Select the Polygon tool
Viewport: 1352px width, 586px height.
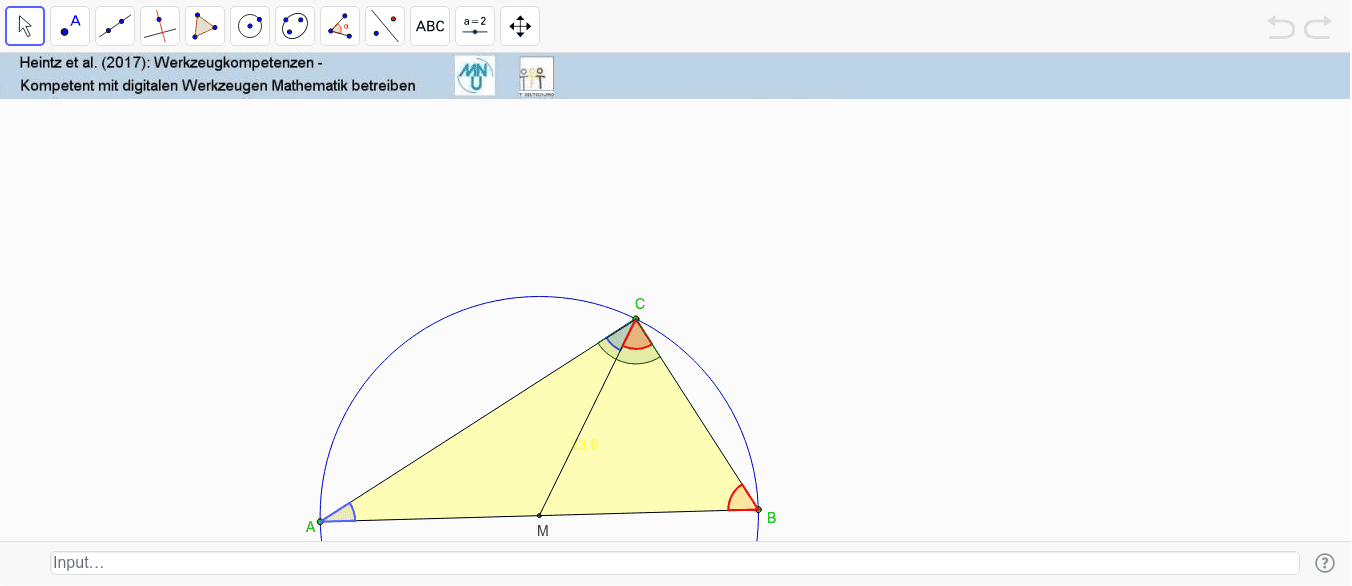pos(205,26)
